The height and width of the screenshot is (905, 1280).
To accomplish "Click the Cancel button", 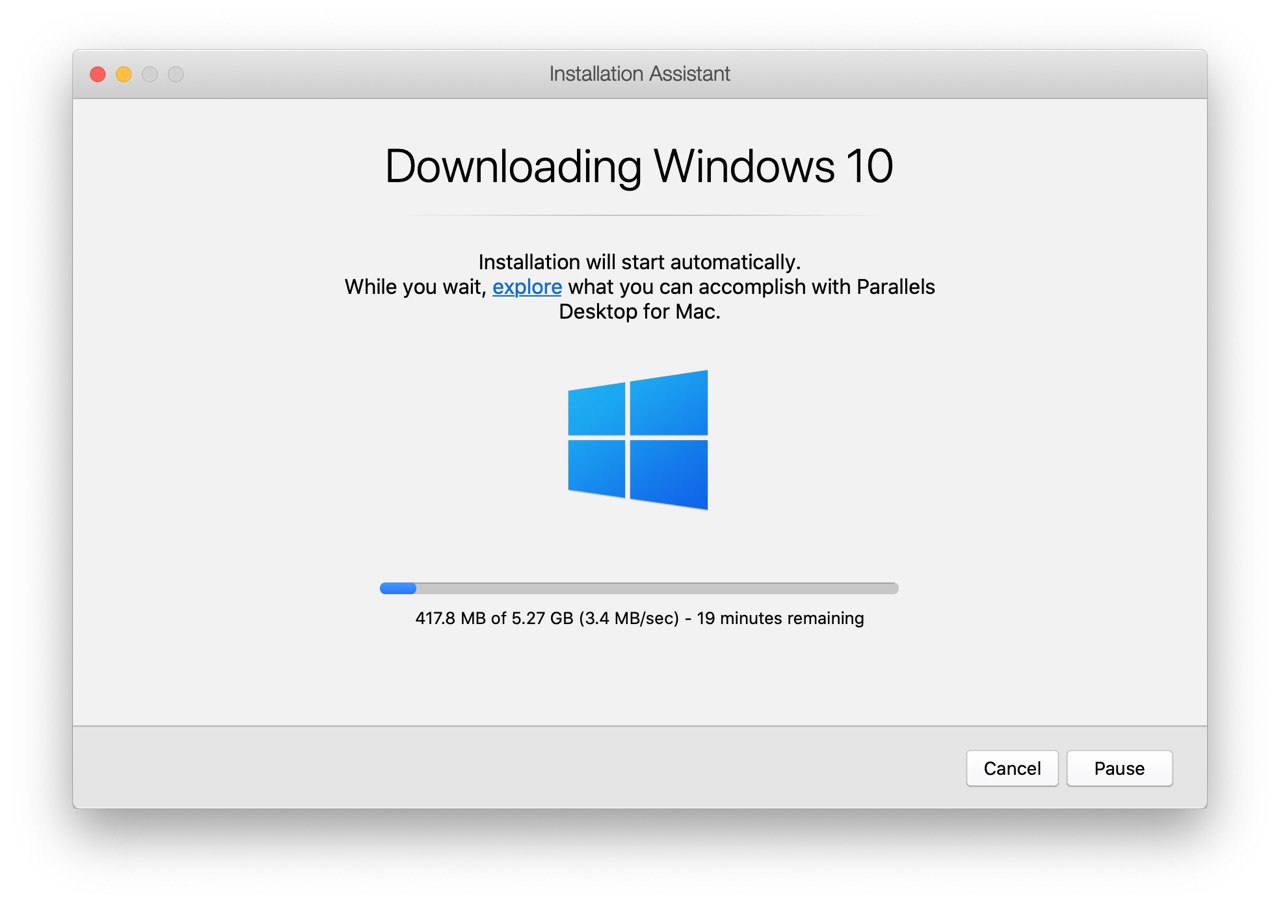I will point(1012,768).
